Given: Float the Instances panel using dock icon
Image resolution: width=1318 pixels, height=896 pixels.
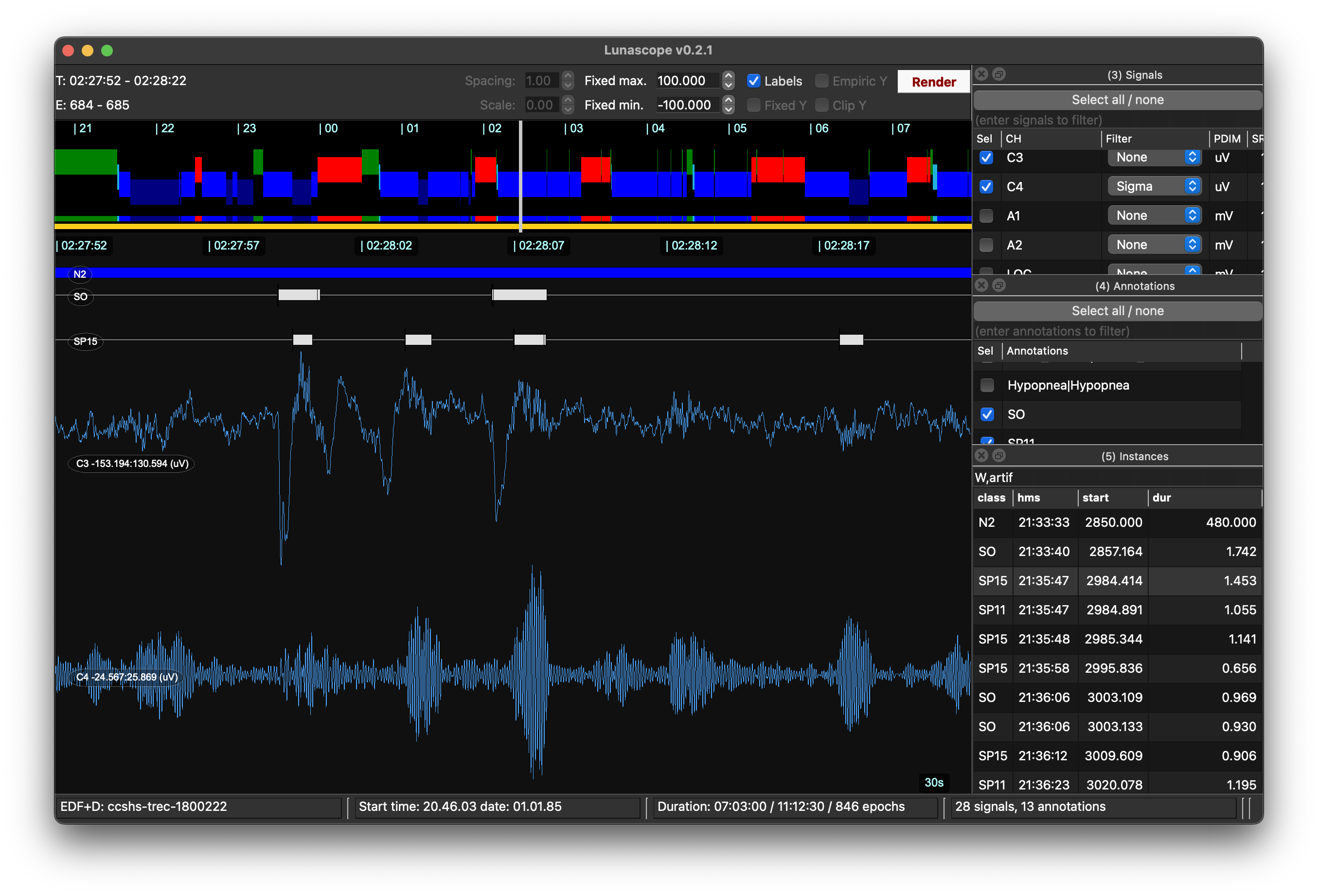Looking at the screenshot, I should tap(998, 455).
